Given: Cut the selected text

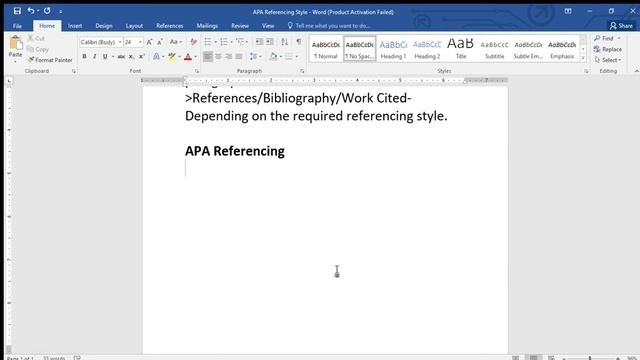Looking at the screenshot, I should click(36, 38).
